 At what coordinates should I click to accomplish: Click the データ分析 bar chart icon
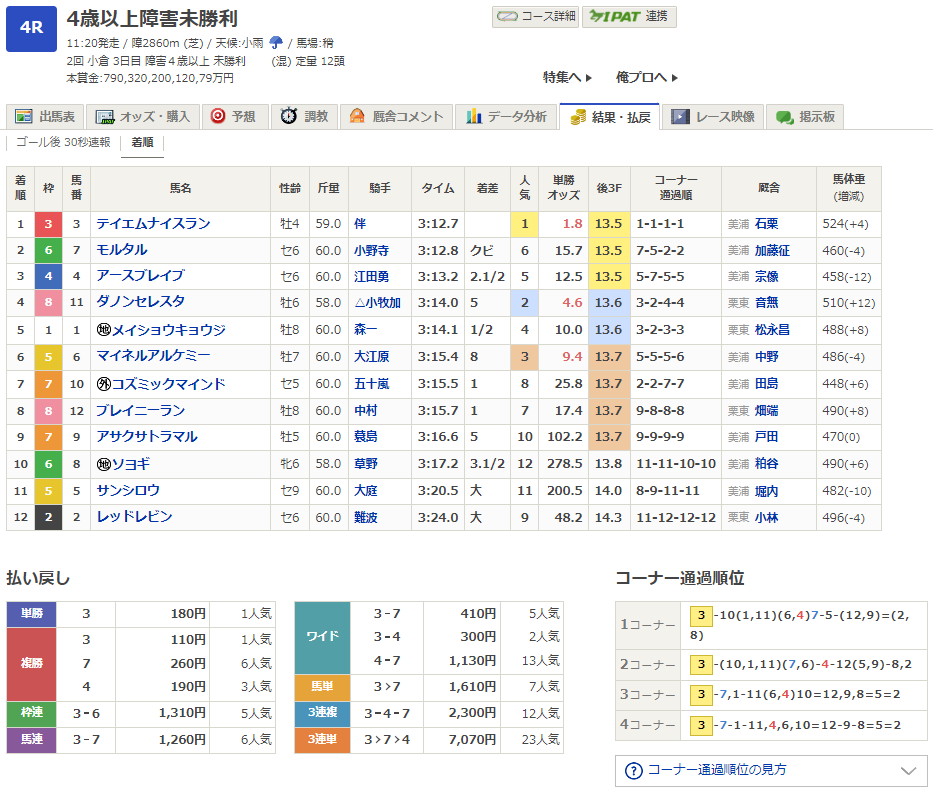click(474, 116)
